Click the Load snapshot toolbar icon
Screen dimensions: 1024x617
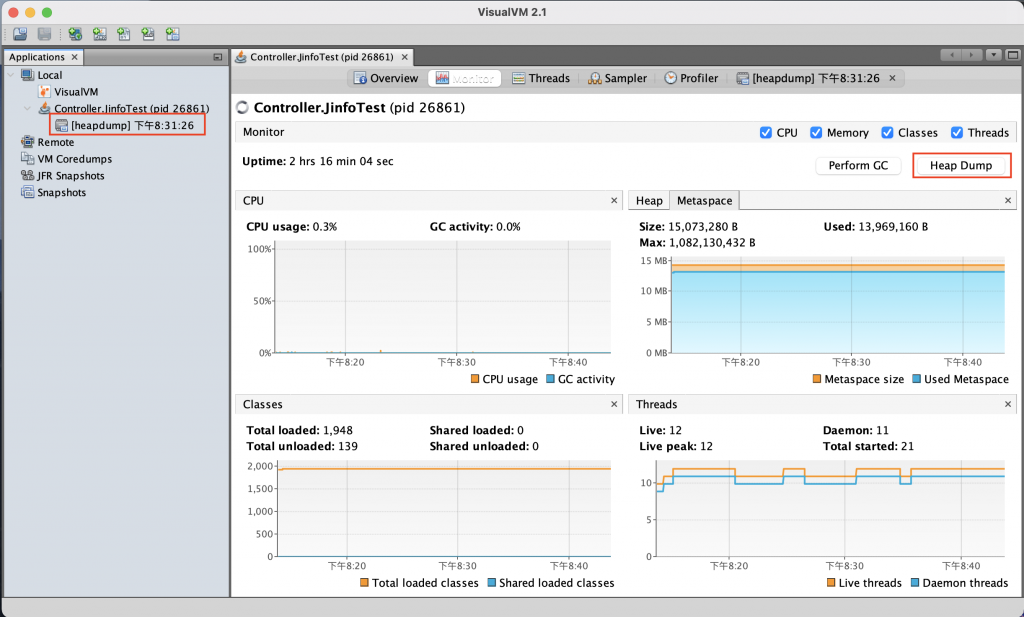(x=20, y=34)
